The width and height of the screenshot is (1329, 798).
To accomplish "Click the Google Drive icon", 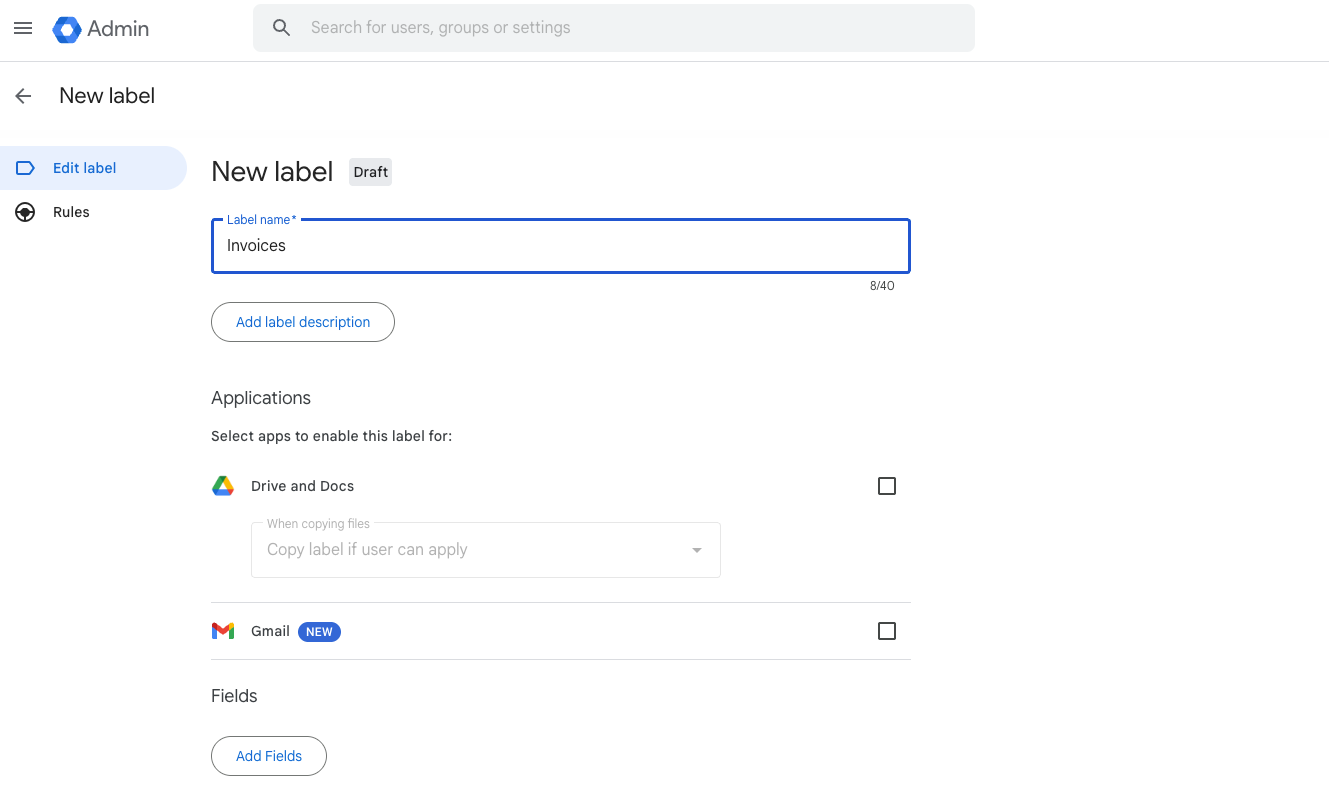I will coord(222,485).
